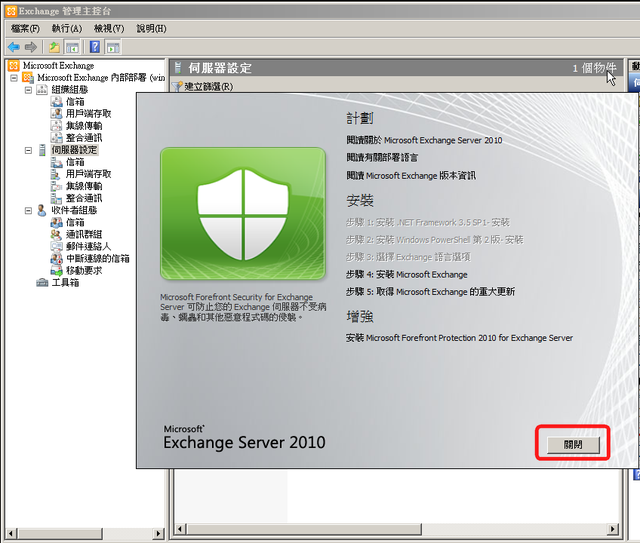The width and height of the screenshot is (640, 543).
Task: Click the 郵件連絡人 icon in tree
Action: (x=56, y=246)
